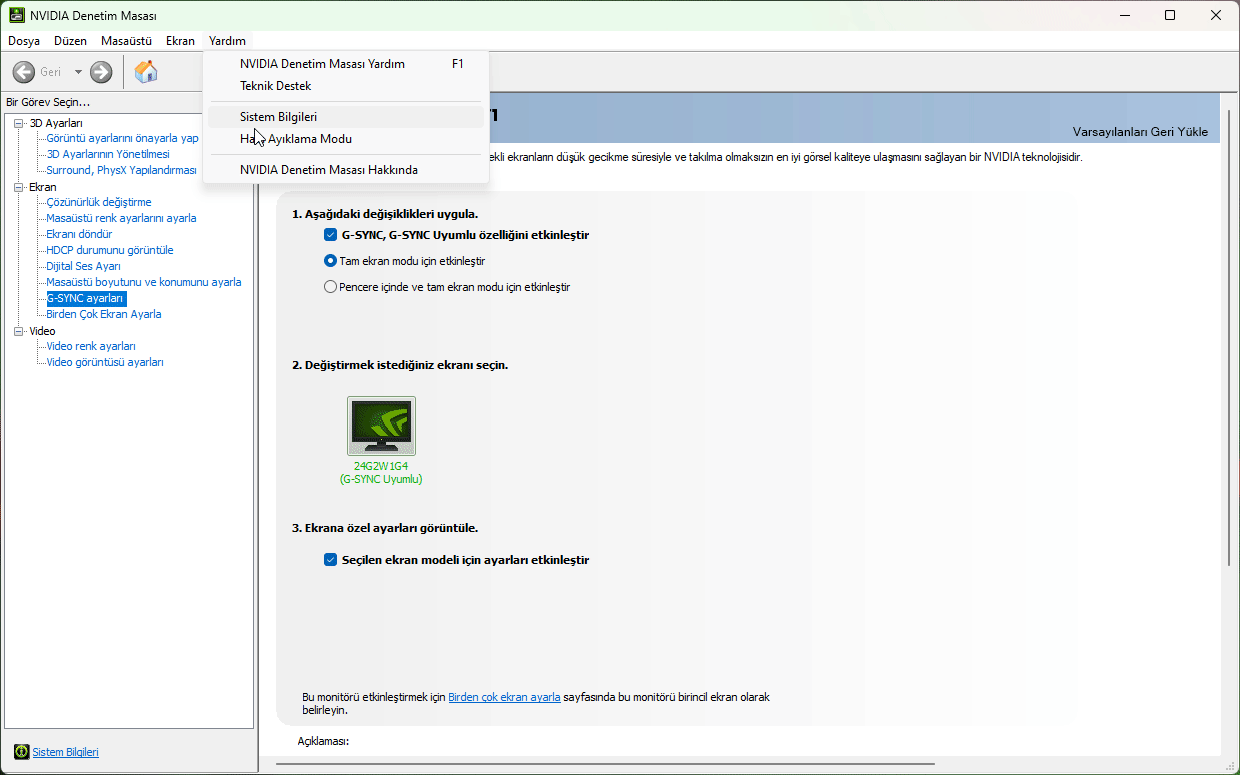Image resolution: width=1240 pixels, height=775 pixels.
Task: Open 3D Ayarlarının Yönetilmesi page
Action: point(108,154)
